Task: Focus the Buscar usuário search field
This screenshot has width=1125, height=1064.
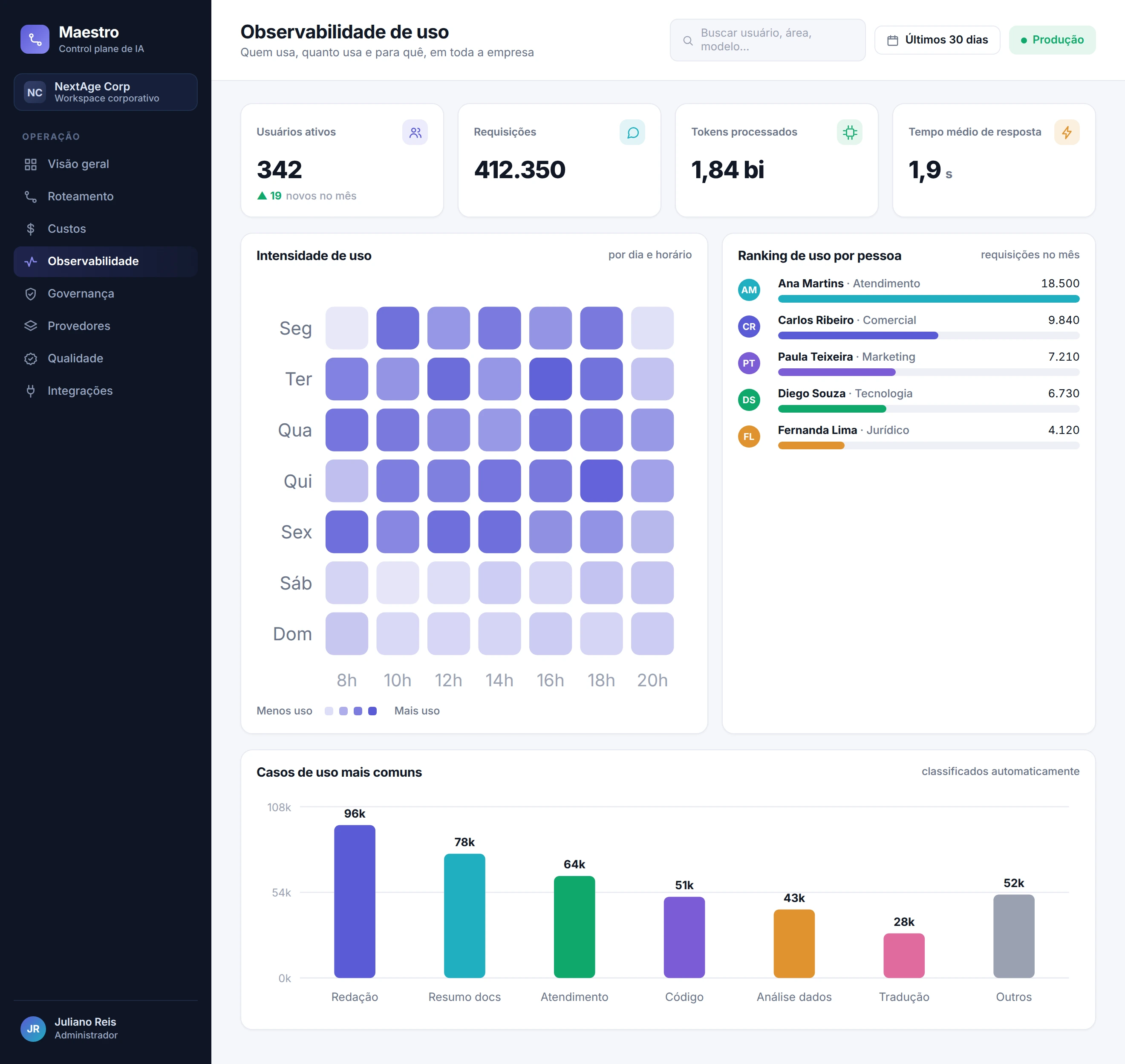Action: click(x=767, y=40)
